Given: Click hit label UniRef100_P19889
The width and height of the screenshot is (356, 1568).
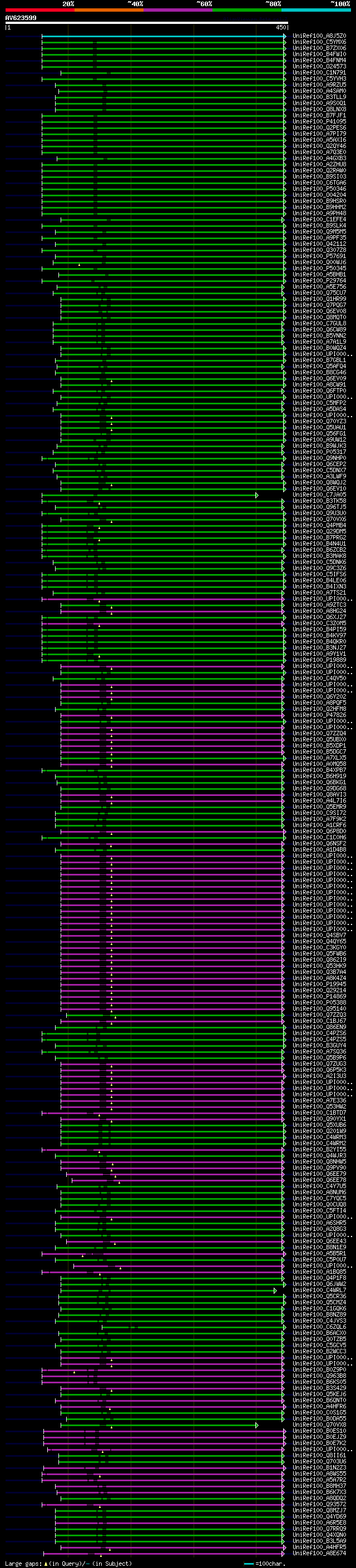Looking at the screenshot, I should click(319, 660).
